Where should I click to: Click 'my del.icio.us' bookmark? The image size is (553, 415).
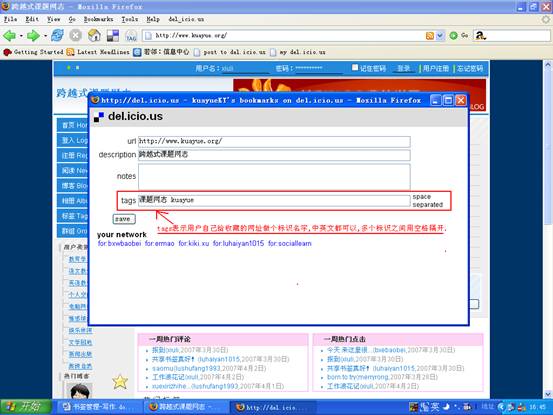(x=298, y=52)
